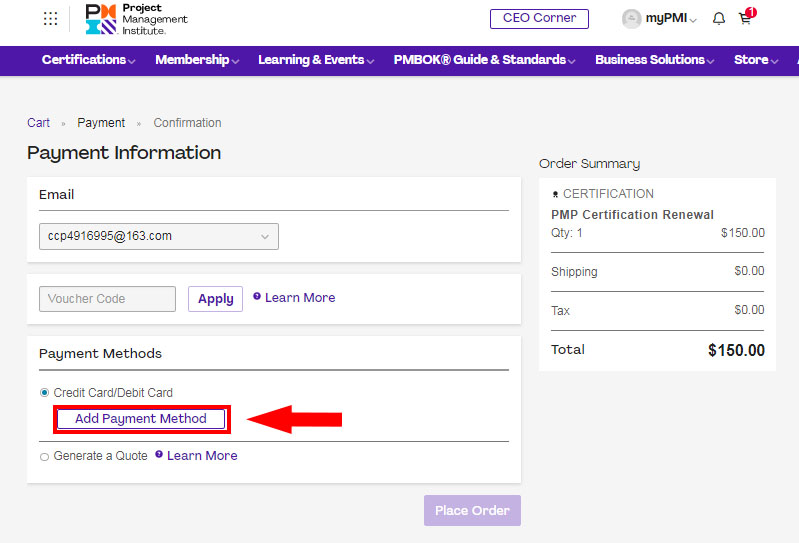Click the Shipping $0.00 value

pyautogui.click(x=749, y=271)
